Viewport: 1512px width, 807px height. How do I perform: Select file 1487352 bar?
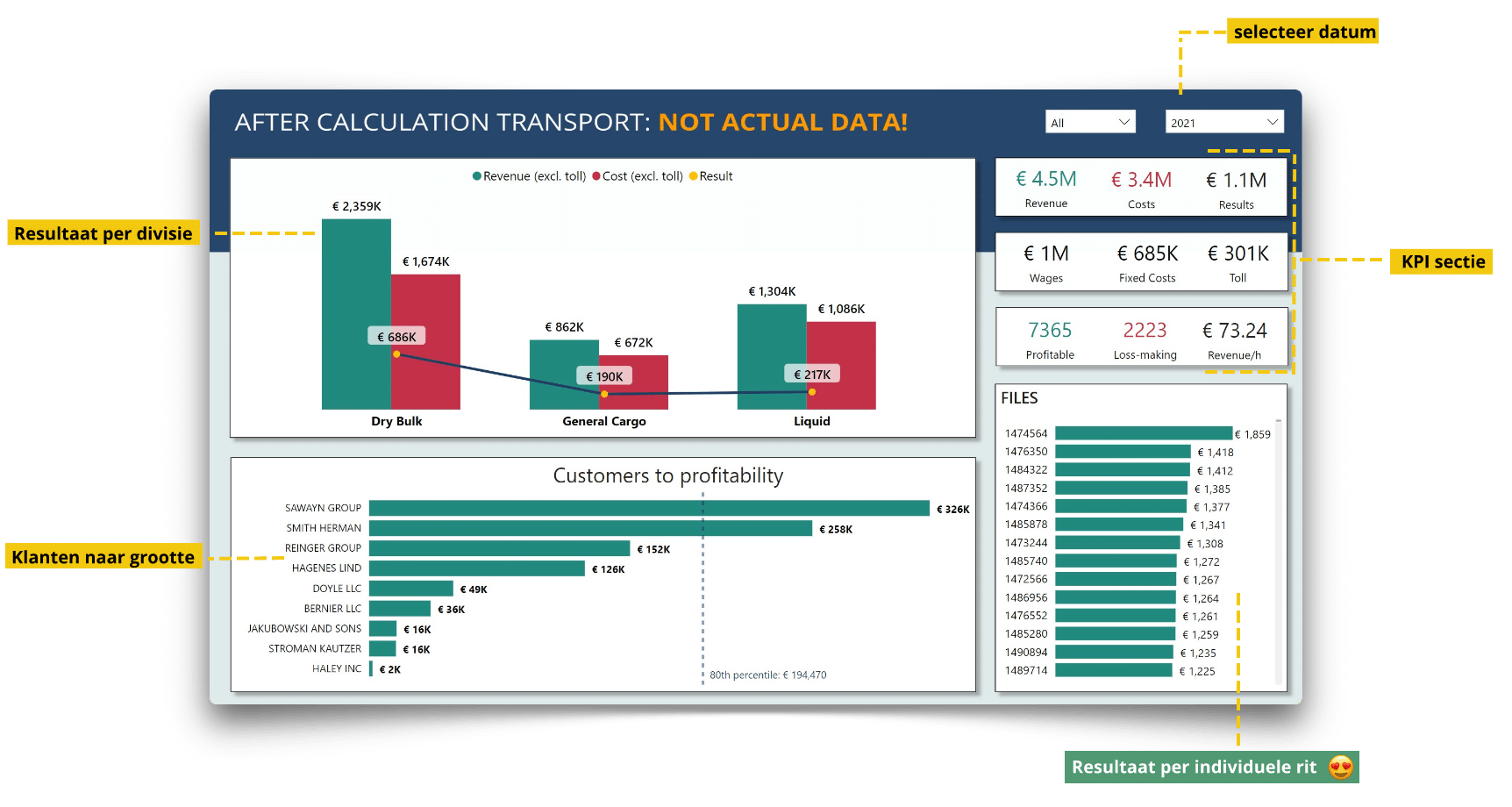pos(1121,489)
